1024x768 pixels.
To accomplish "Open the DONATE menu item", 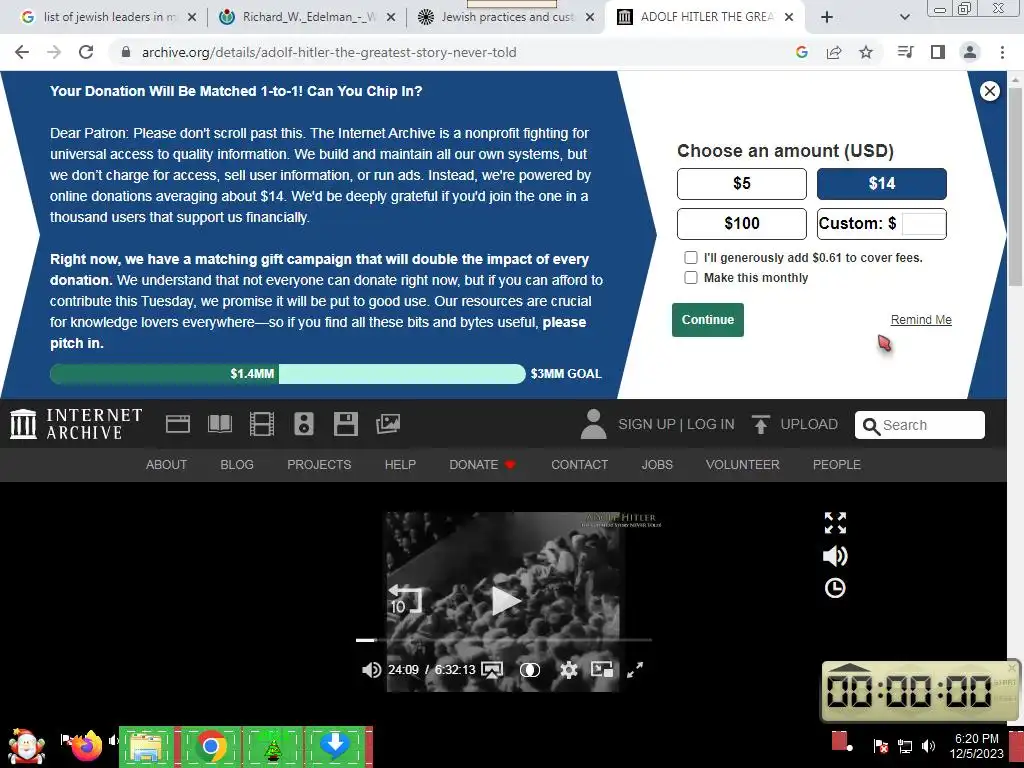I will [x=483, y=464].
